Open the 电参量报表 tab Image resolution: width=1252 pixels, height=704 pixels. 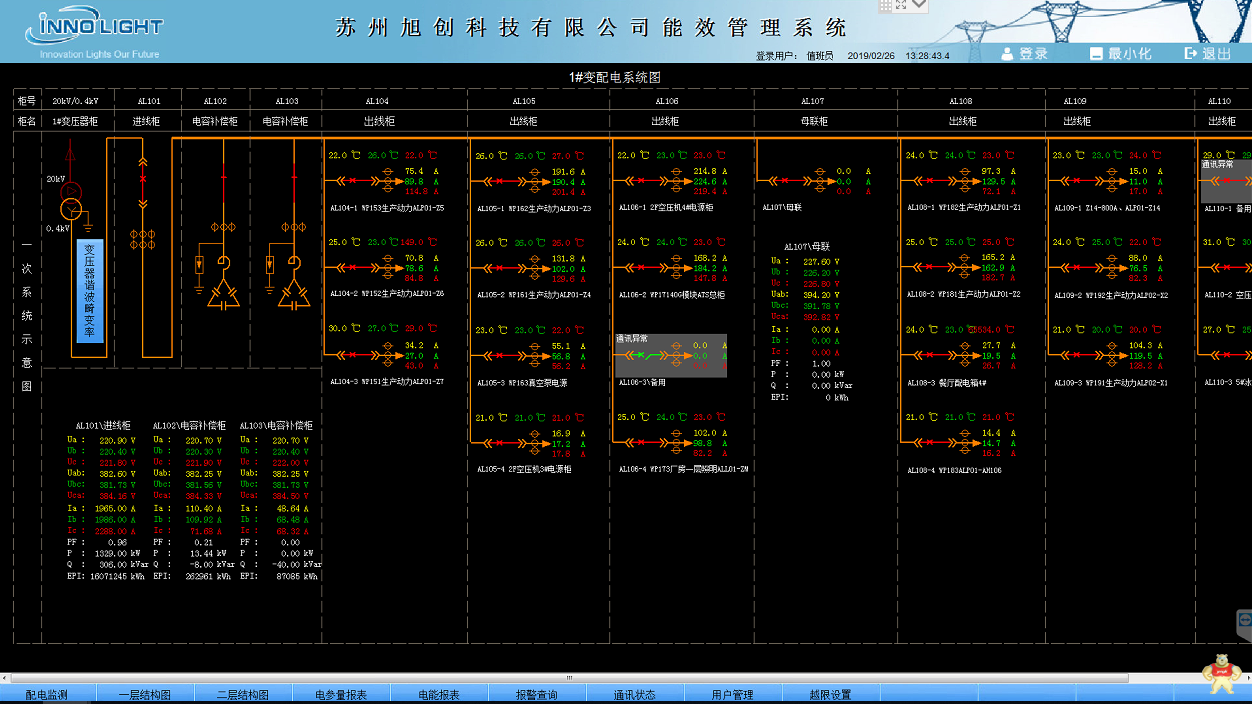point(341,695)
